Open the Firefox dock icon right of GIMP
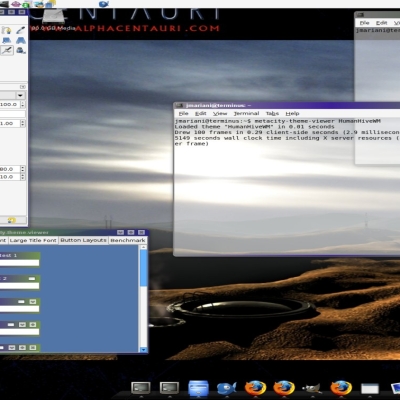Viewport: 400px width, 400px height. 341,388
